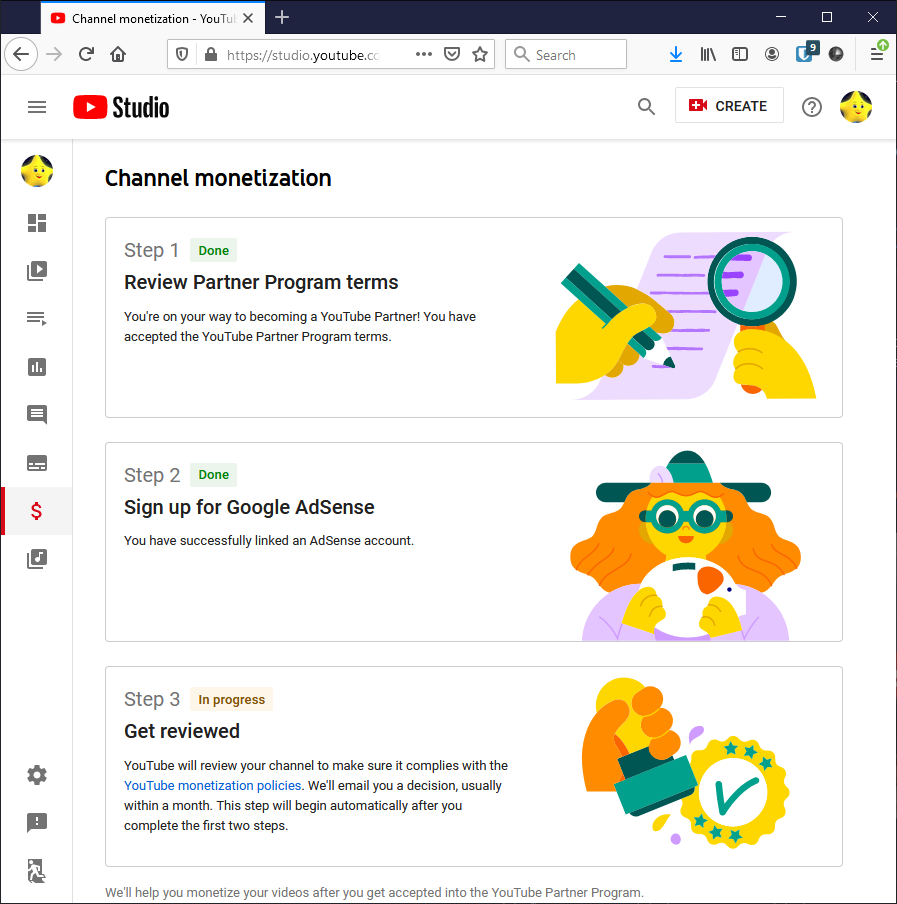The height and width of the screenshot is (904, 897).
Task: Click the Channel monetization page title
Action: click(218, 178)
